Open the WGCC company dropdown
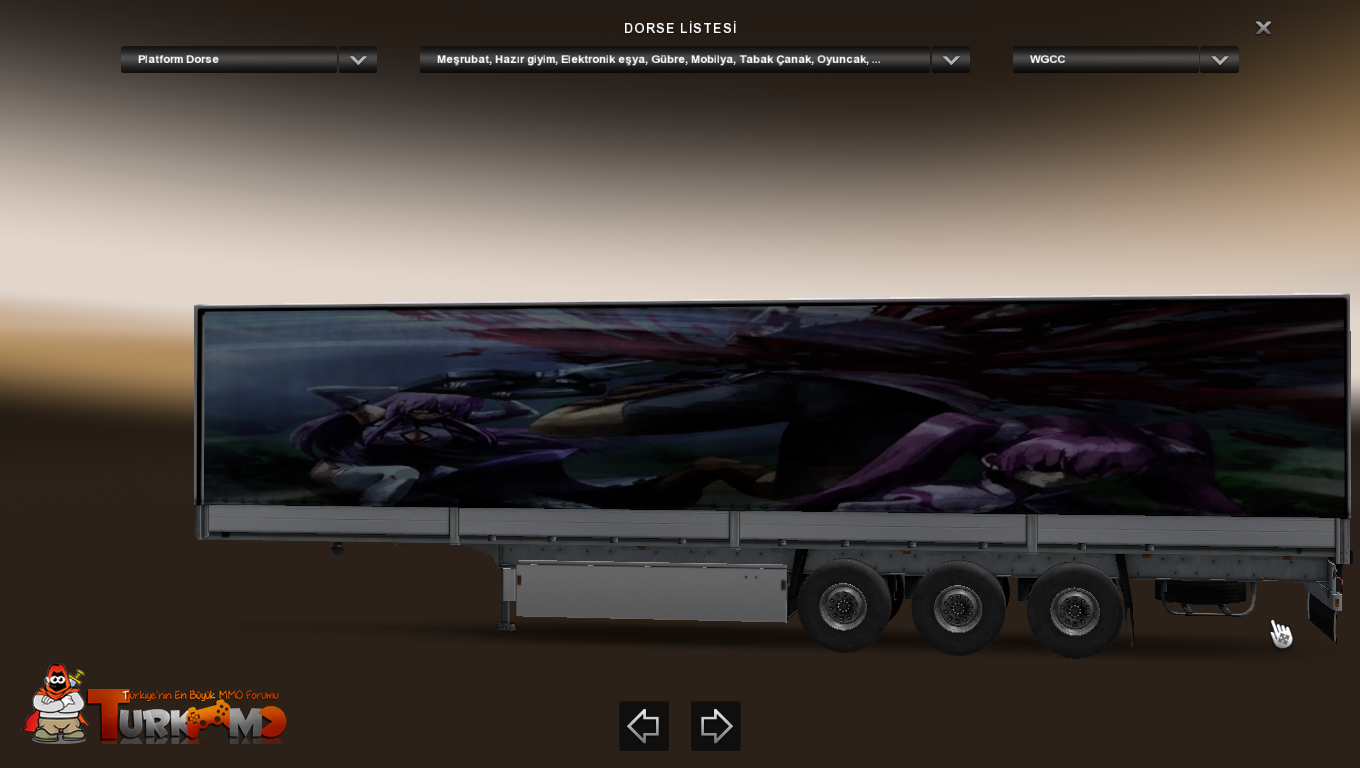This screenshot has height=768, width=1360. (x=1106, y=59)
